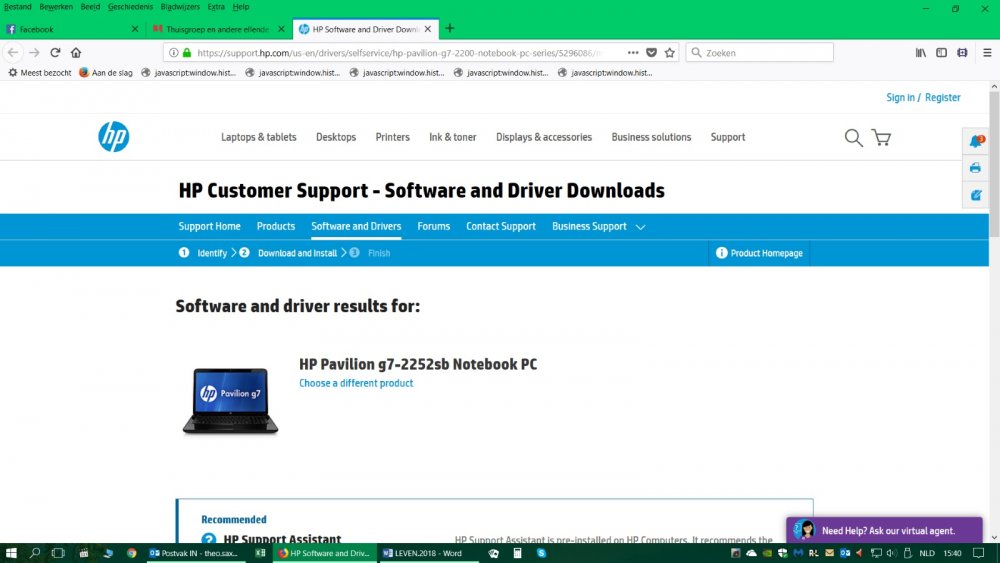The height and width of the screenshot is (563, 1000).
Task: Bookmark this page with the star
Action: coord(670,52)
